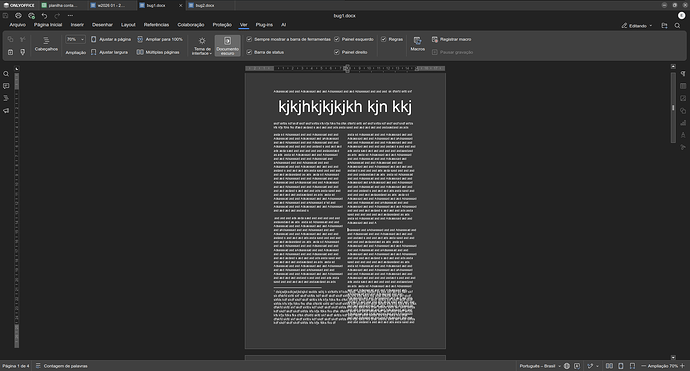This screenshot has width=690, height=371.
Task: Click the indent marker on the horizontal ruler
Action: [347, 68]
